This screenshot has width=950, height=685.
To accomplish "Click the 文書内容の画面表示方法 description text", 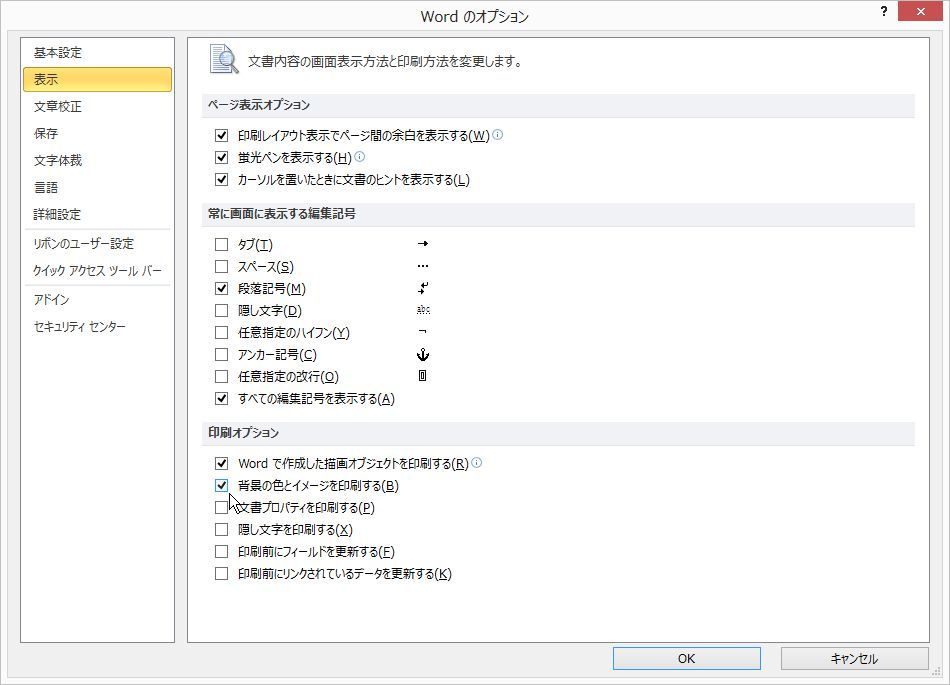I will (x=385, y=61).
